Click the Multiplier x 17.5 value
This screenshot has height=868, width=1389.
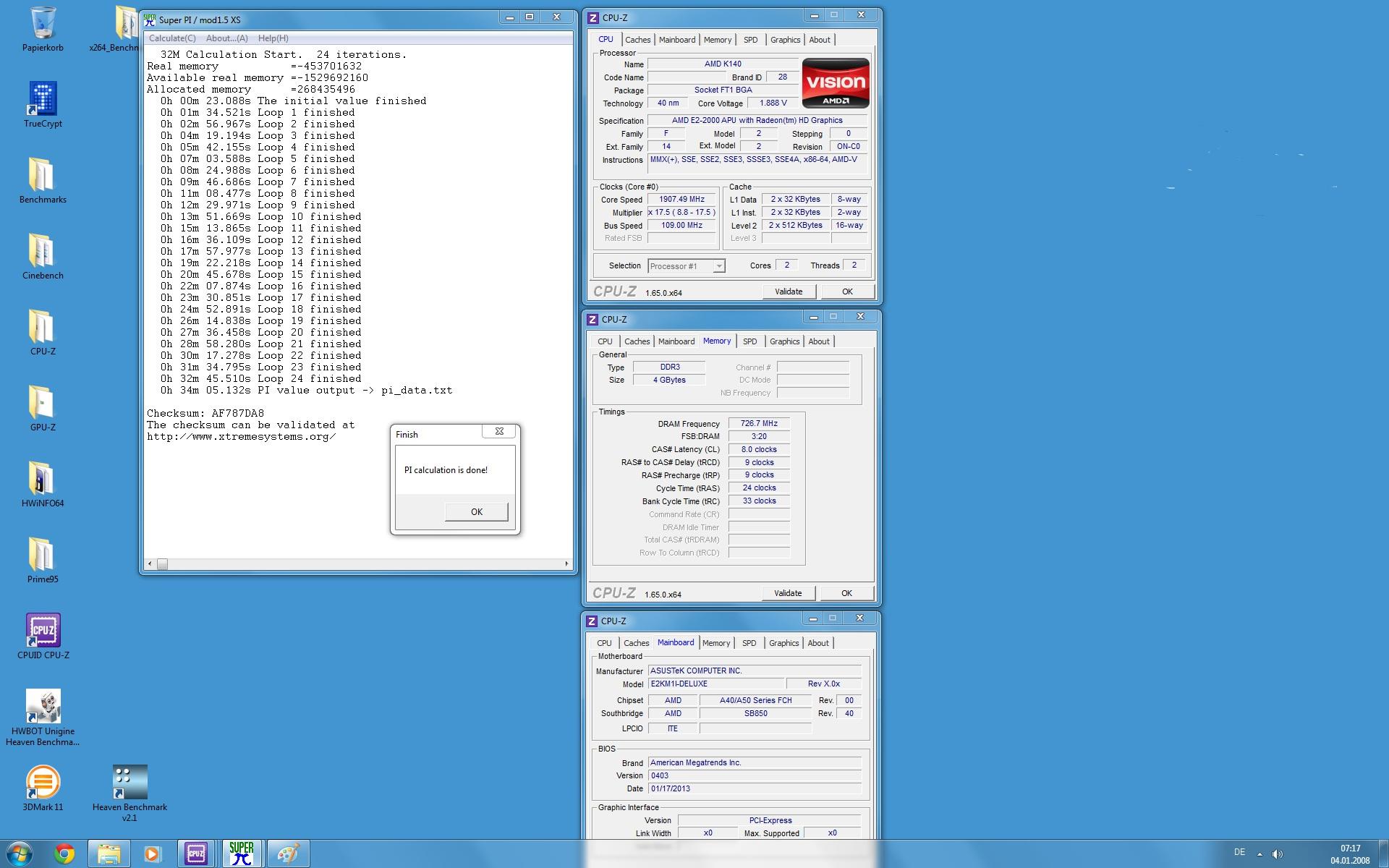681,213
